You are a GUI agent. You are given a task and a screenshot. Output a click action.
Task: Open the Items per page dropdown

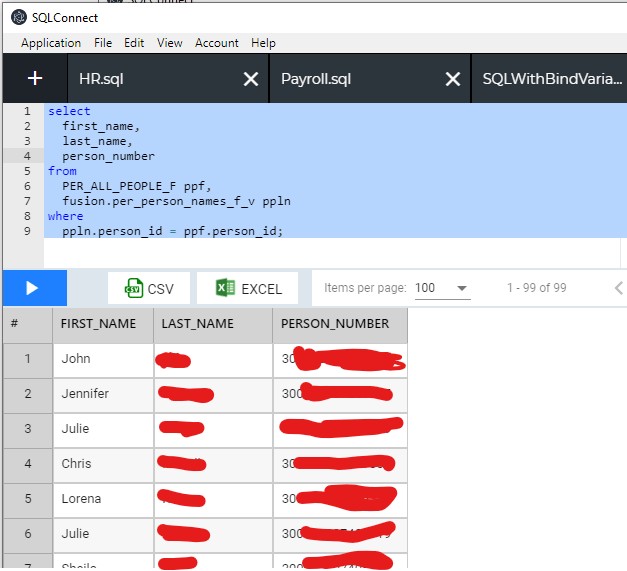(x=443, y=288)
